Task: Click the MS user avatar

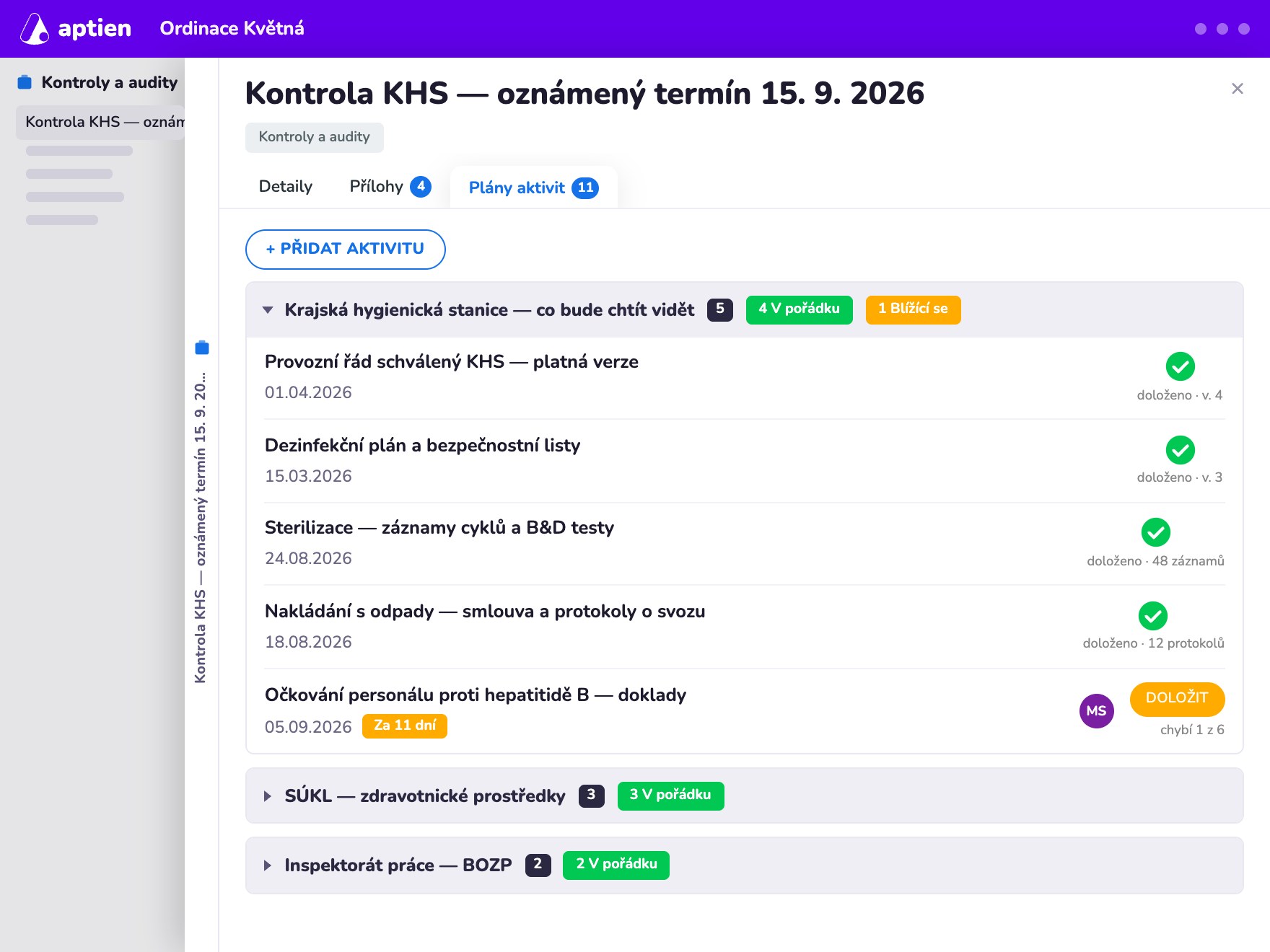Action: point(1096,711)
